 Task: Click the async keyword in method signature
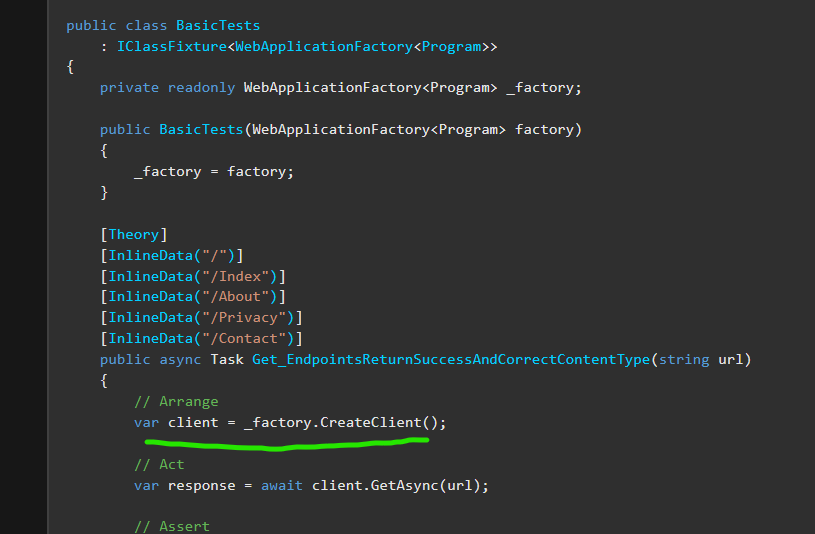180,360
